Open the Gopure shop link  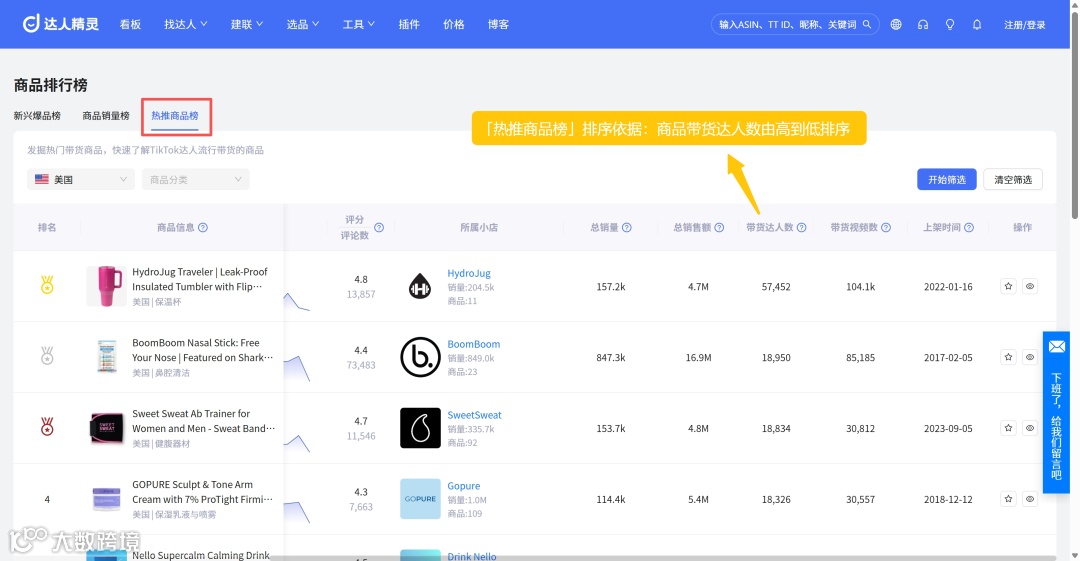(464, 486)
